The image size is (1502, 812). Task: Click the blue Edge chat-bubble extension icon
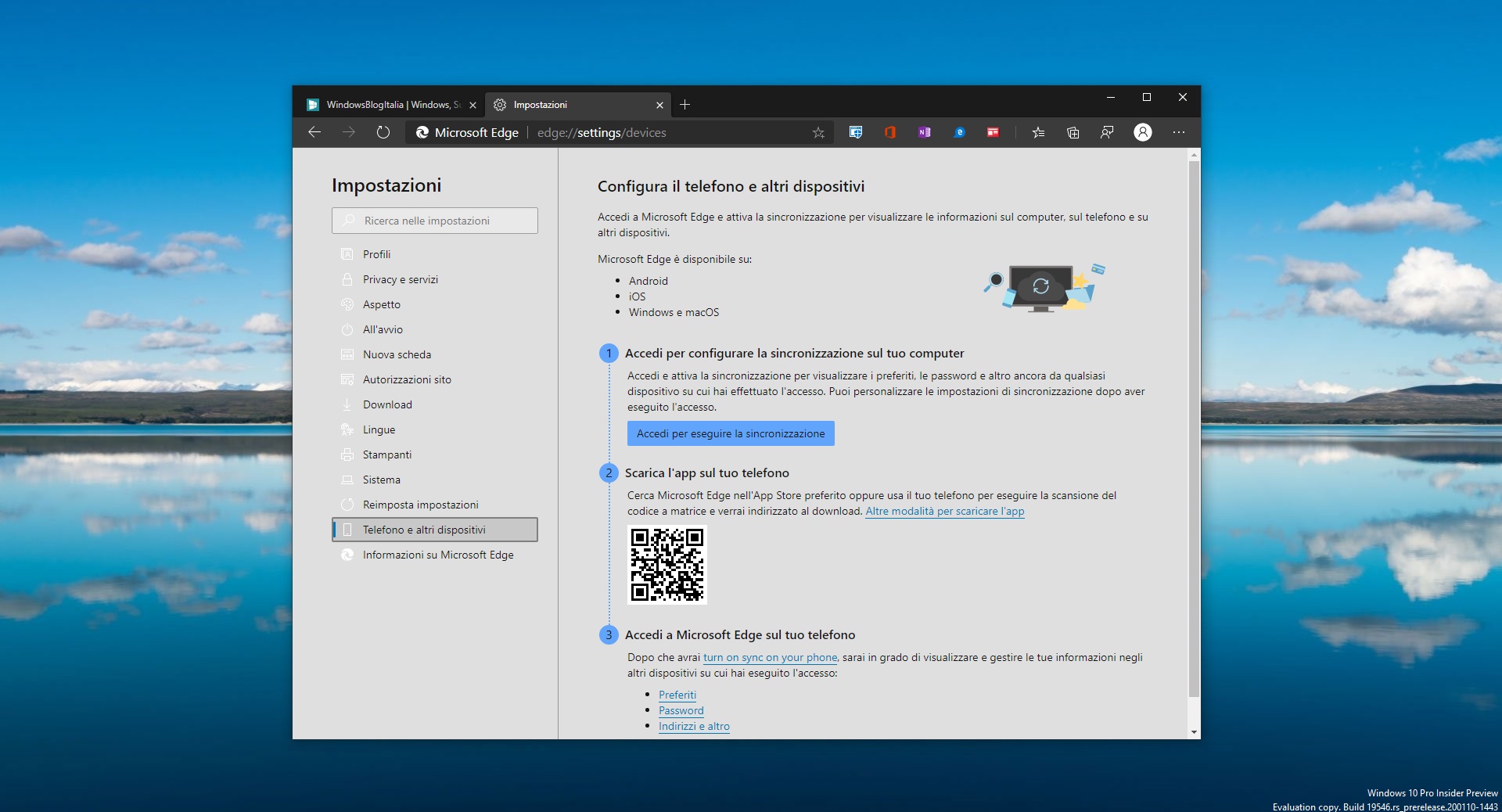pyautogui.click(x=959, y=132)
